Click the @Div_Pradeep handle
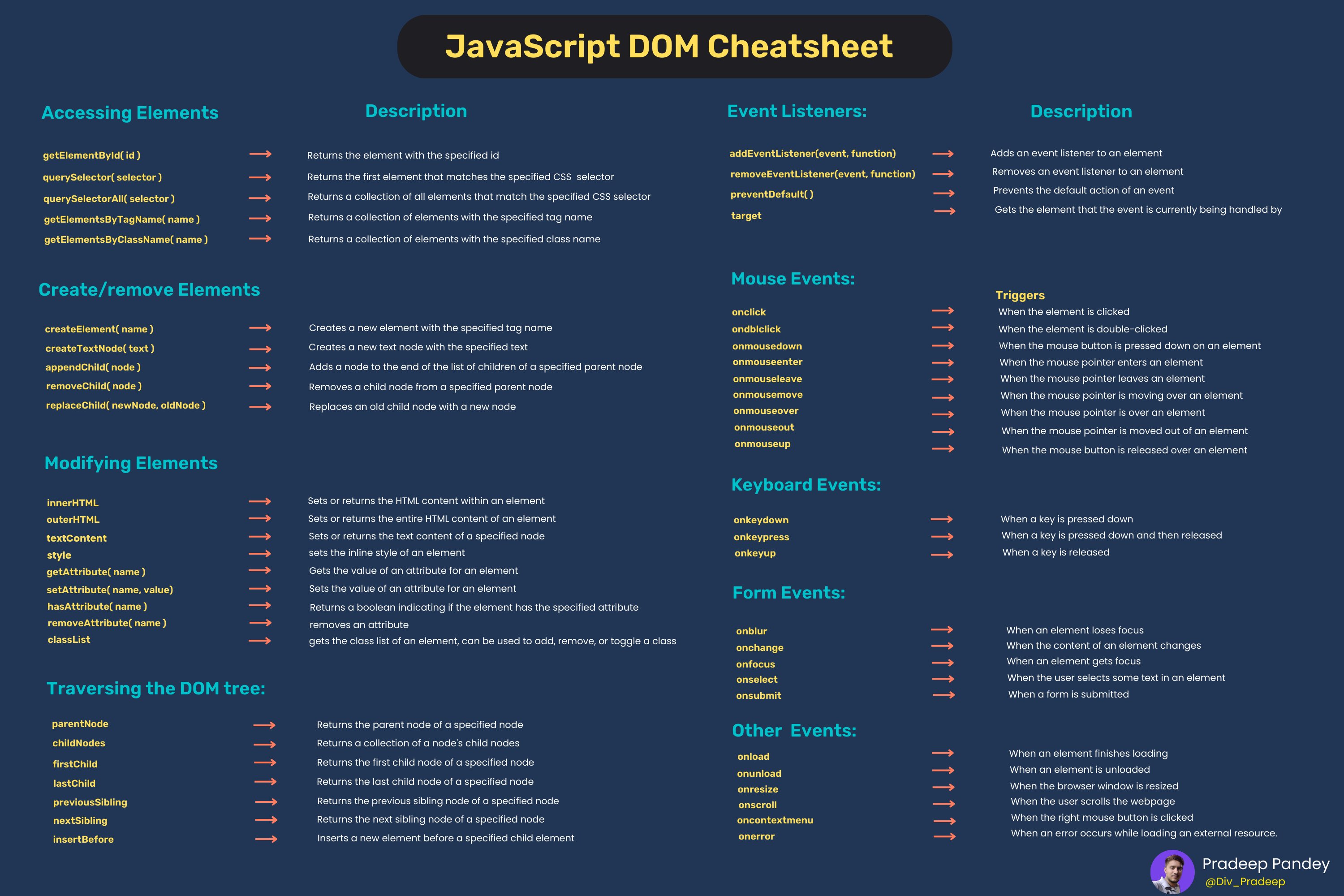The height and width of the screenshot is (896, 1344). 1245,882
